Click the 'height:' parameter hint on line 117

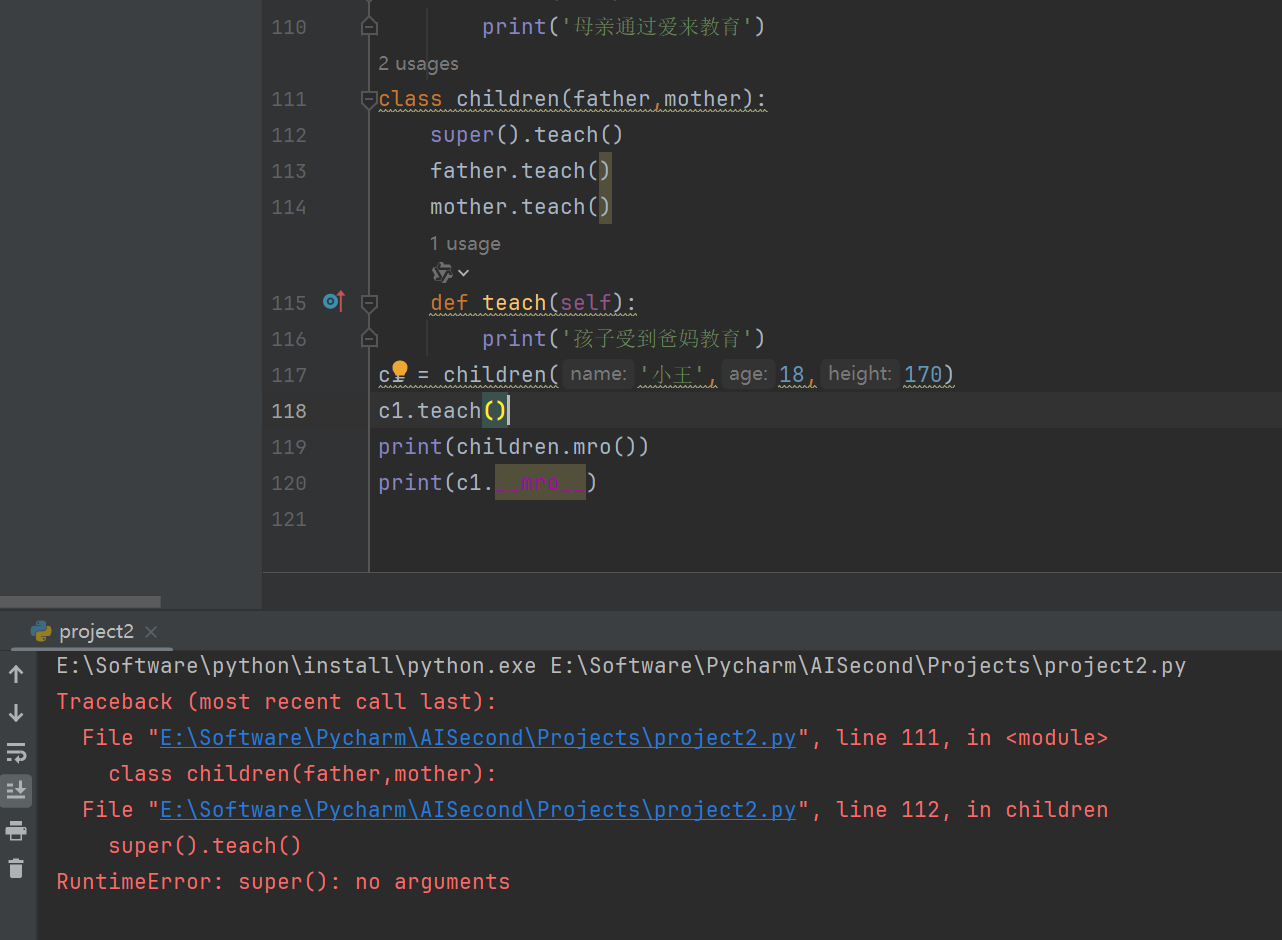click(x=859, y=374)
